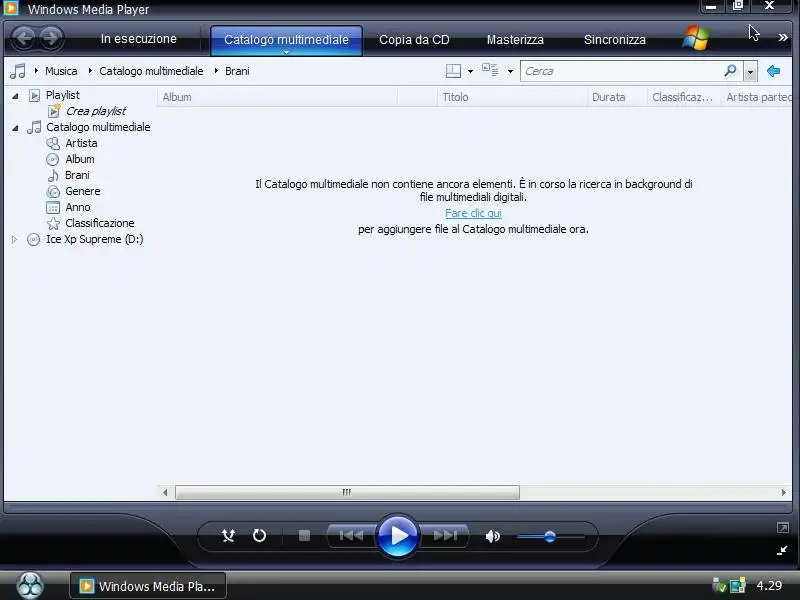Toggle repeat playback mode
Viewport: 800px width, 600px height.
pyautogui.click(x=259, y=536)
